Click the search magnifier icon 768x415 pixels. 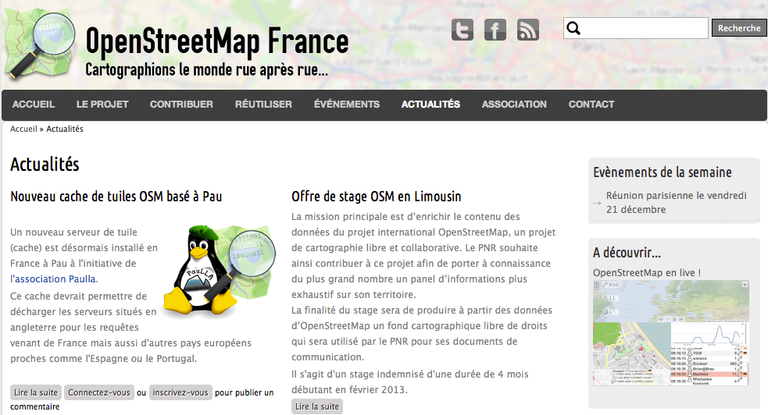(574, 29)
